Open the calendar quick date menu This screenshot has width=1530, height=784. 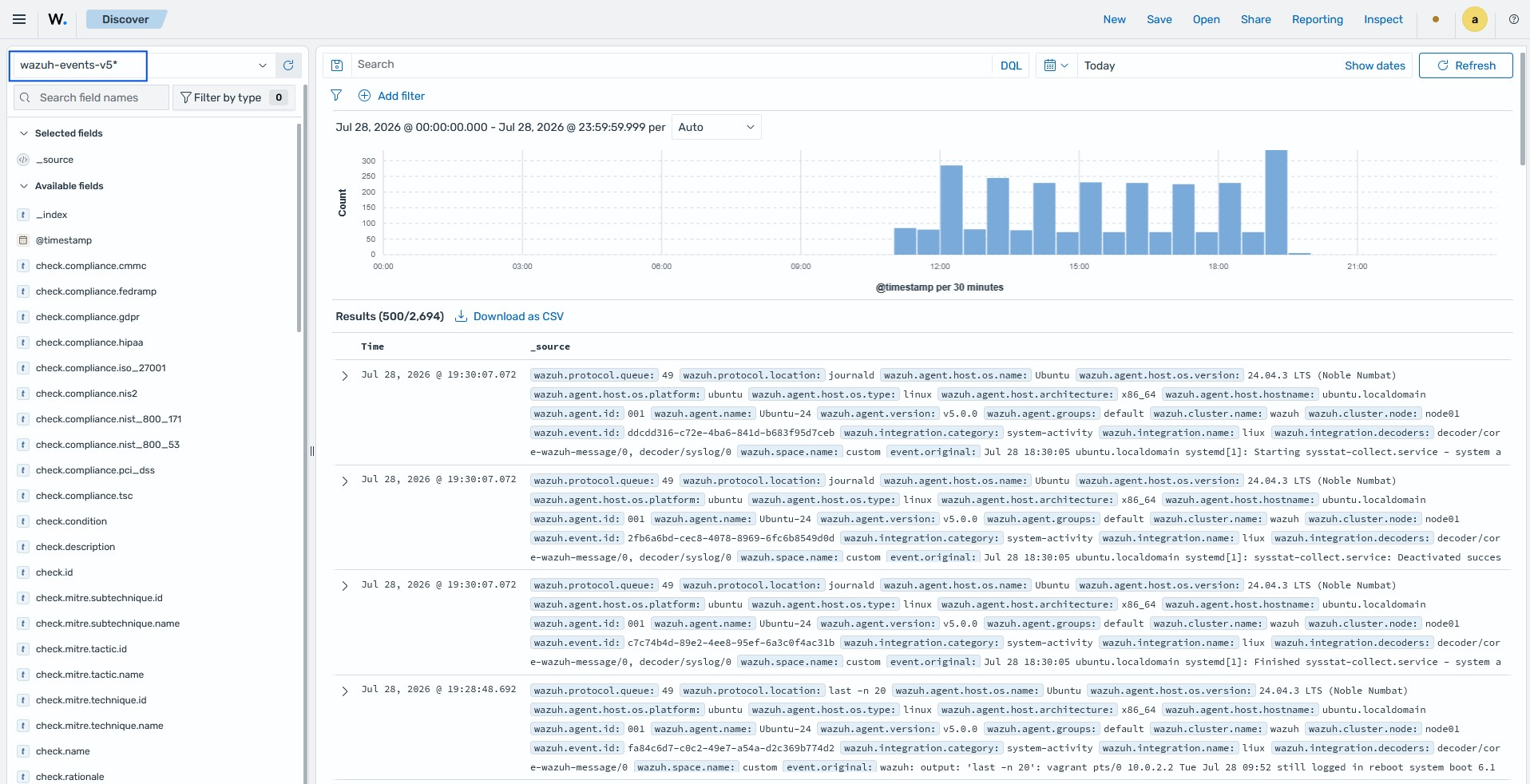tap(1056, 65)
